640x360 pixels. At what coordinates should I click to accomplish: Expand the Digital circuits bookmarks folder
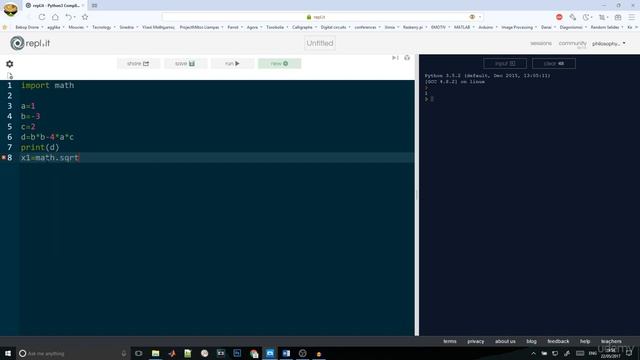(336, 27)
